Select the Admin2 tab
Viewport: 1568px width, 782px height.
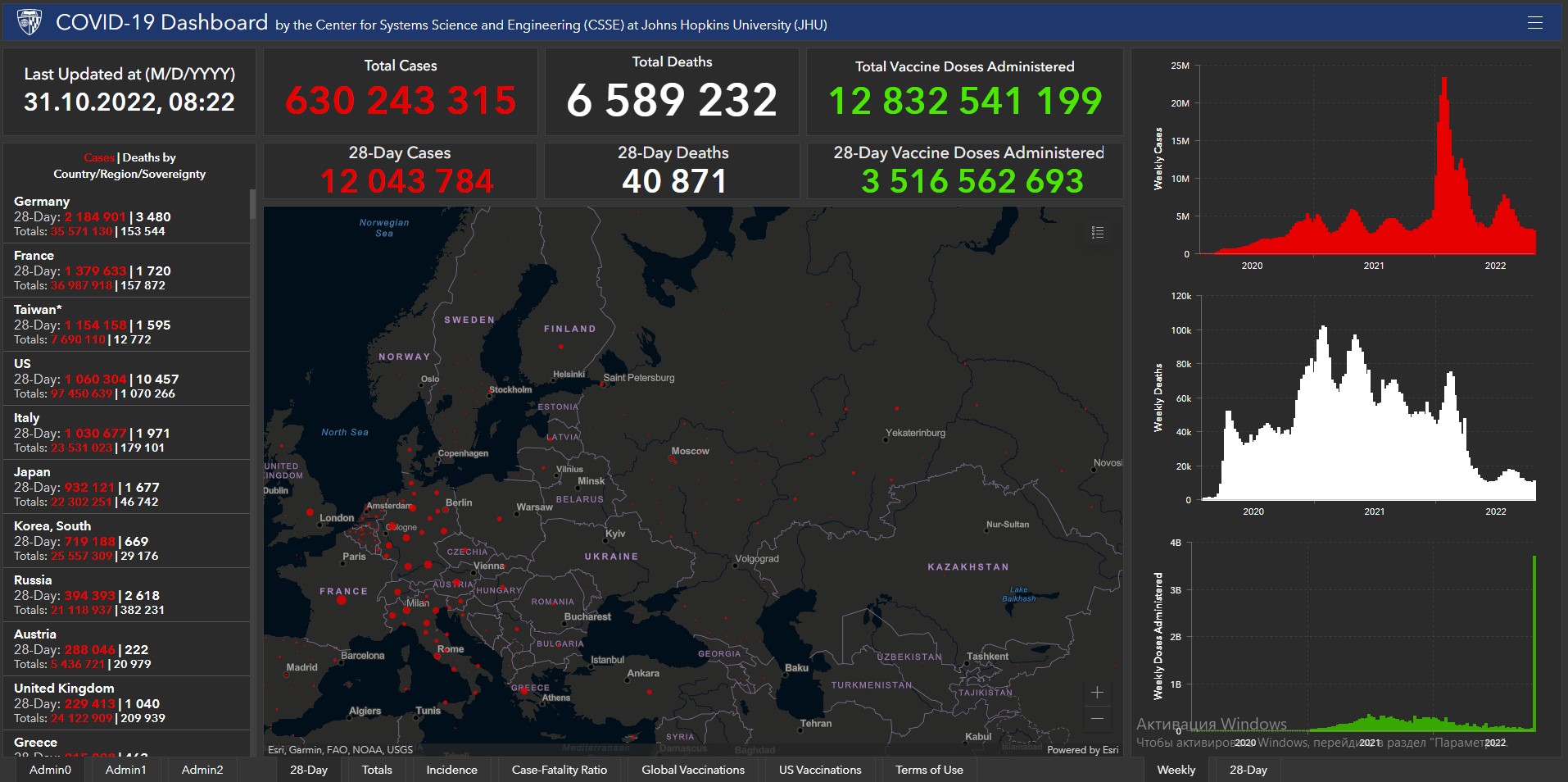[x=202, y=770]
